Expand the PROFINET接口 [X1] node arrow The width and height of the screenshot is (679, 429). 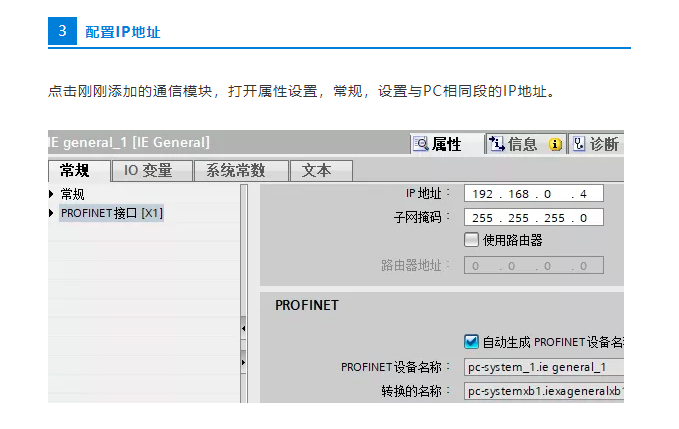point(52,213)
